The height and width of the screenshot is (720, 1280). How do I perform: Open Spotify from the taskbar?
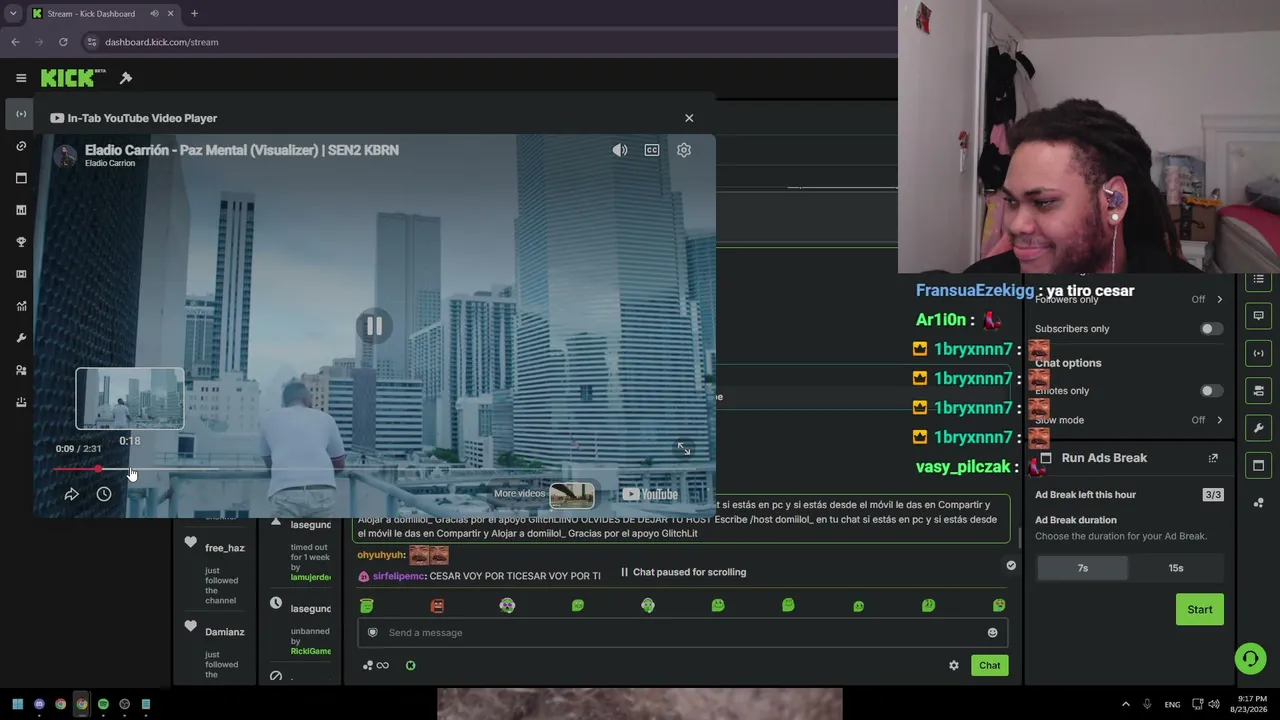(x=103, y=704)
